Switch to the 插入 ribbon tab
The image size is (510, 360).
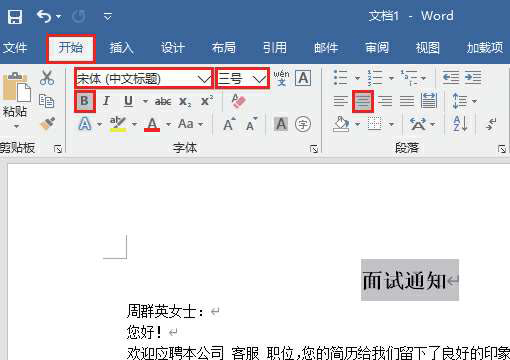click(122, 48)
